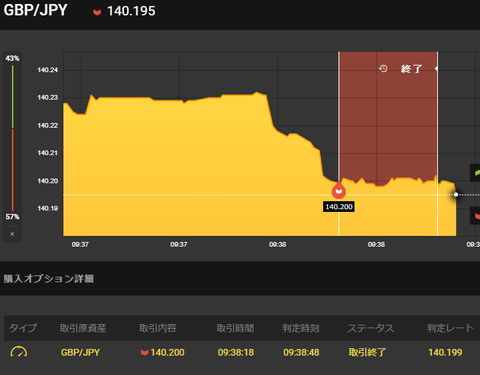This screenshot has height=375, width=480.
Task: Click the 09:38:18 trade time cell
Action: [236, 352]
